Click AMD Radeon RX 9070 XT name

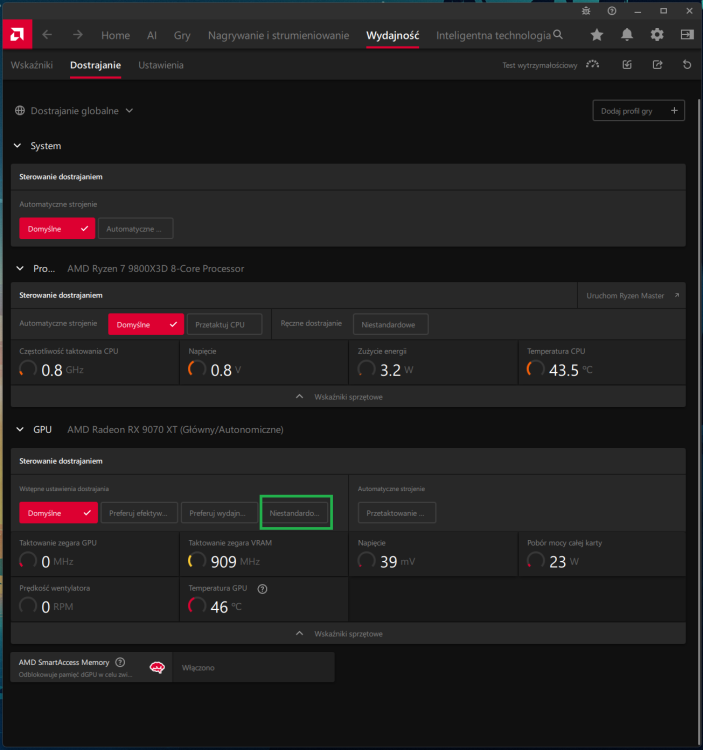pos(175,430)
